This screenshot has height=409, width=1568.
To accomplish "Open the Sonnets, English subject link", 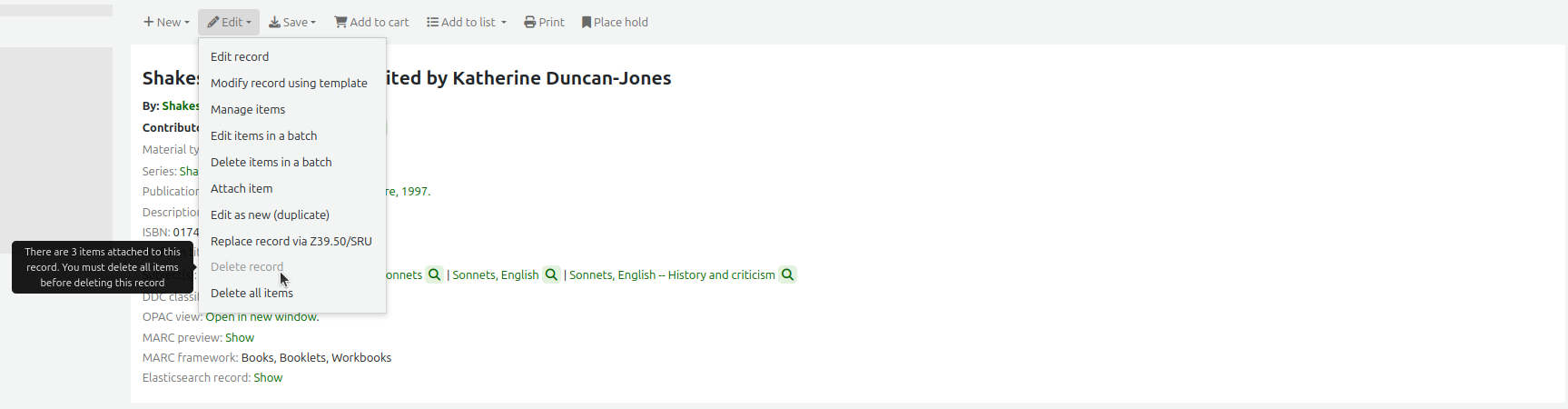I will 496,274.
